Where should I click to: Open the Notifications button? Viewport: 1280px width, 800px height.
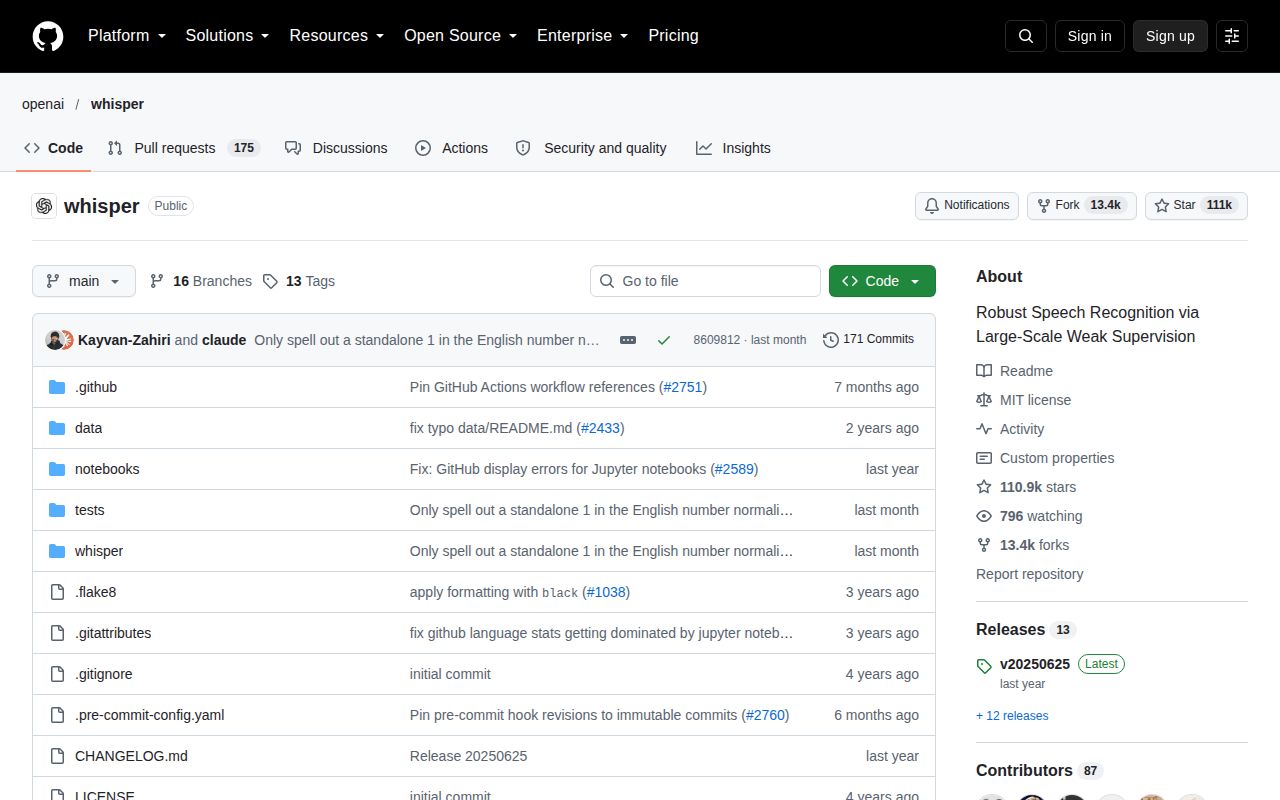(967, 206)
